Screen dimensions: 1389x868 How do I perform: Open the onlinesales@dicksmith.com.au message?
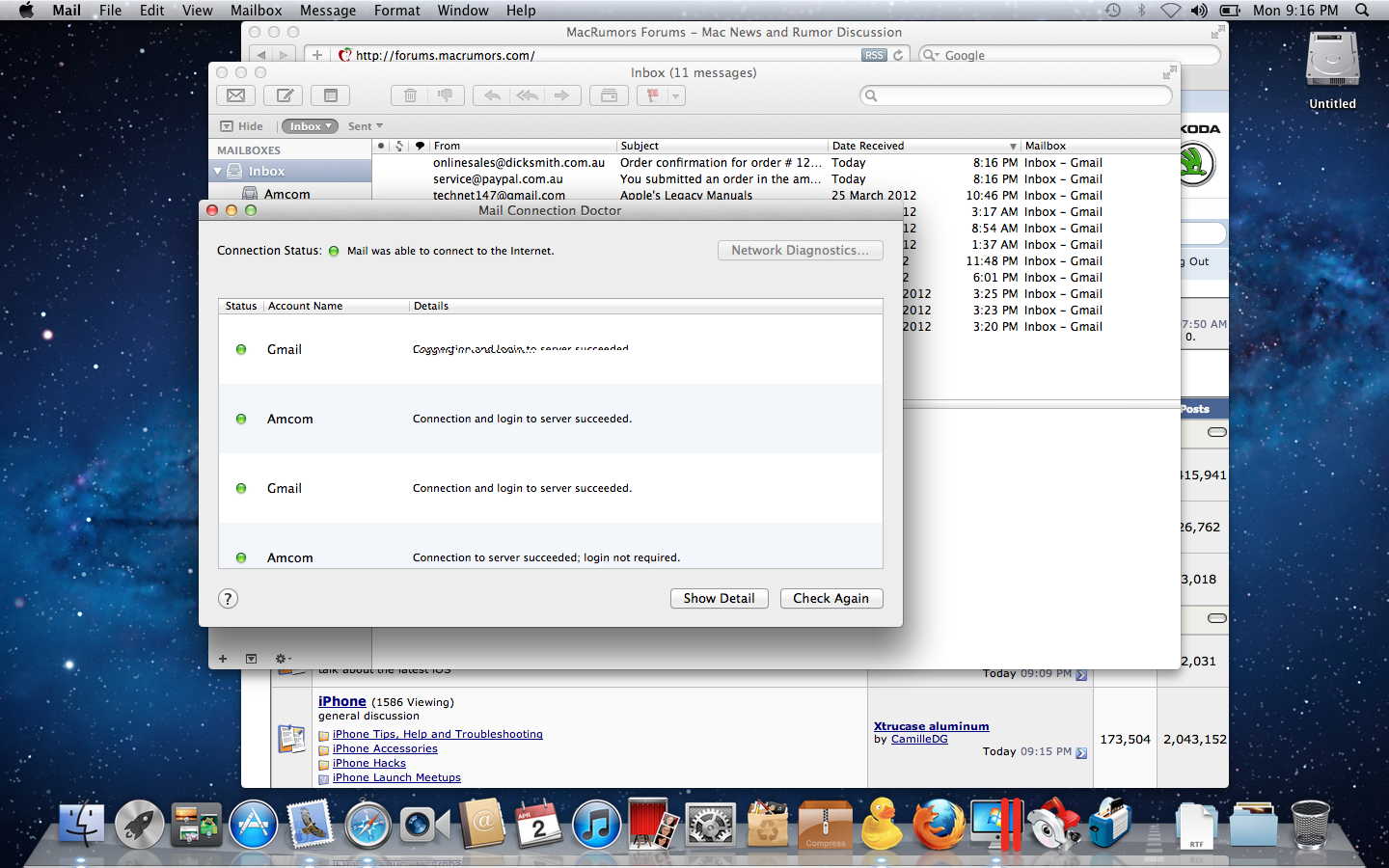pyautogui.click(x=776, y=163)
